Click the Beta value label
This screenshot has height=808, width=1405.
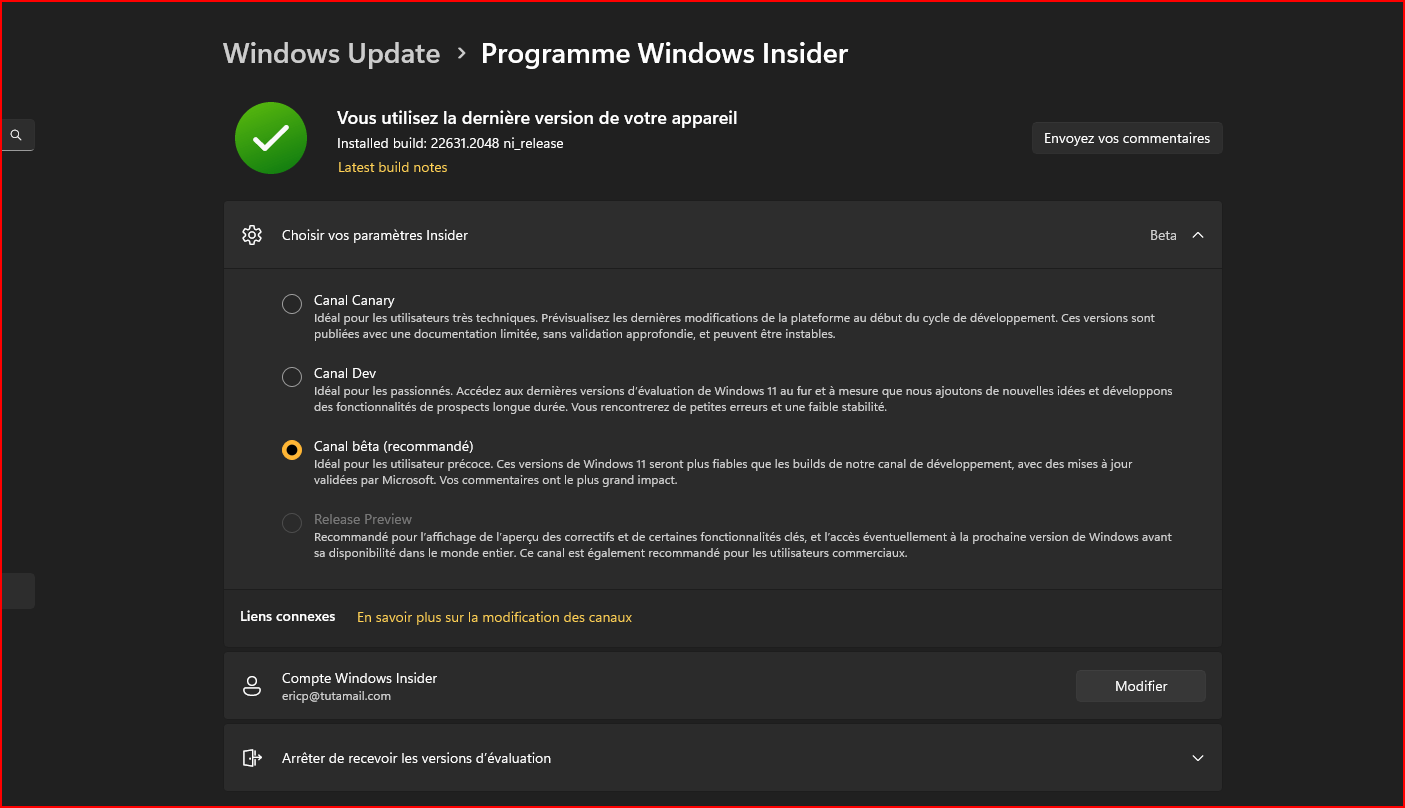pyautogui.click(x=1163, y=235)
